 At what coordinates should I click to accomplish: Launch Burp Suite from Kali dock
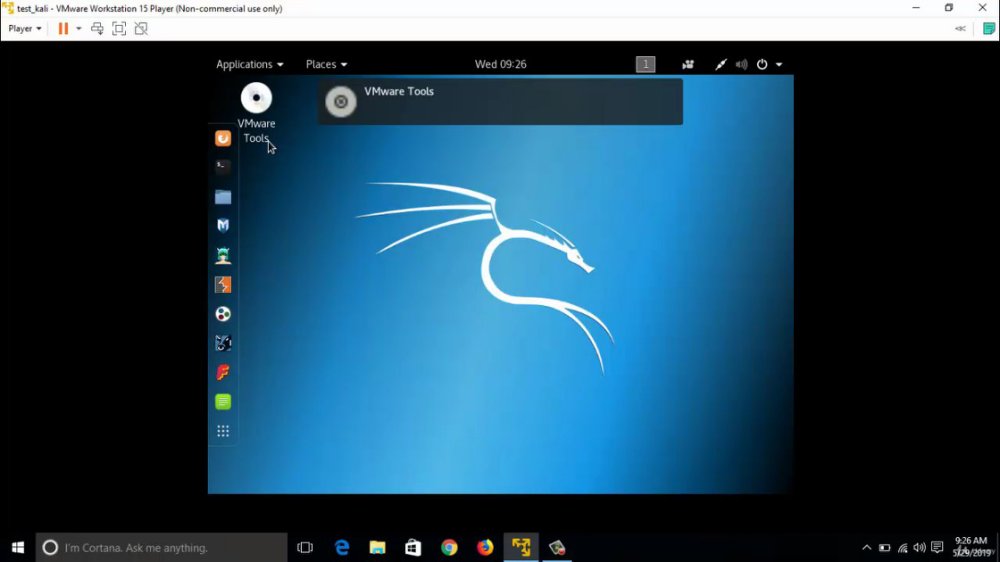coord(223,285)
